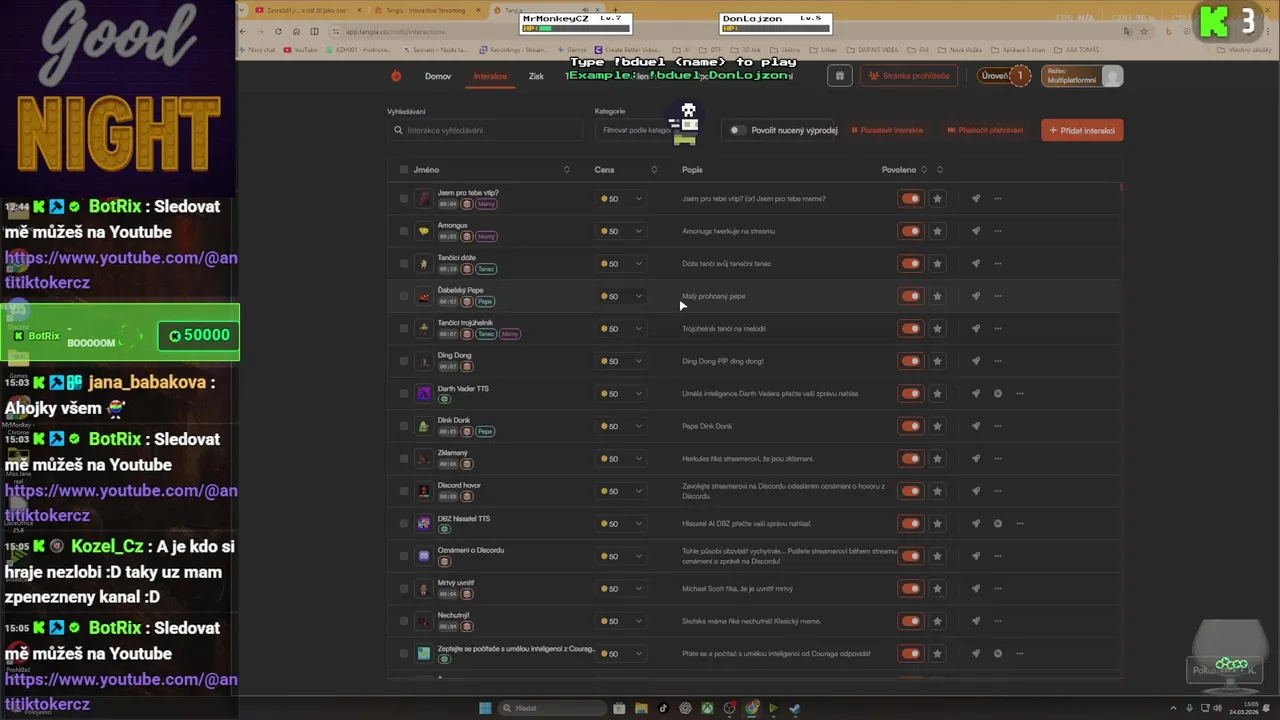Screen dimensions: 1280x720
Task: Favorite the Amongus interaction with star
Action: pyautogui.click(x=937, y=231)
